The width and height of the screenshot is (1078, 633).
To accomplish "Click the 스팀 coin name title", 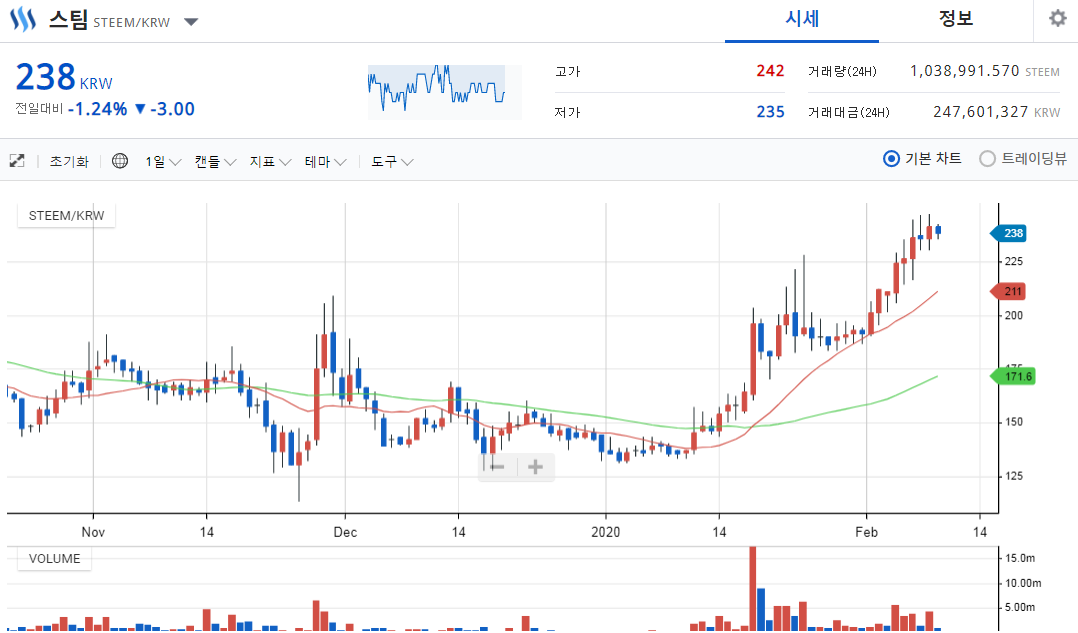I will coord(67,20).
